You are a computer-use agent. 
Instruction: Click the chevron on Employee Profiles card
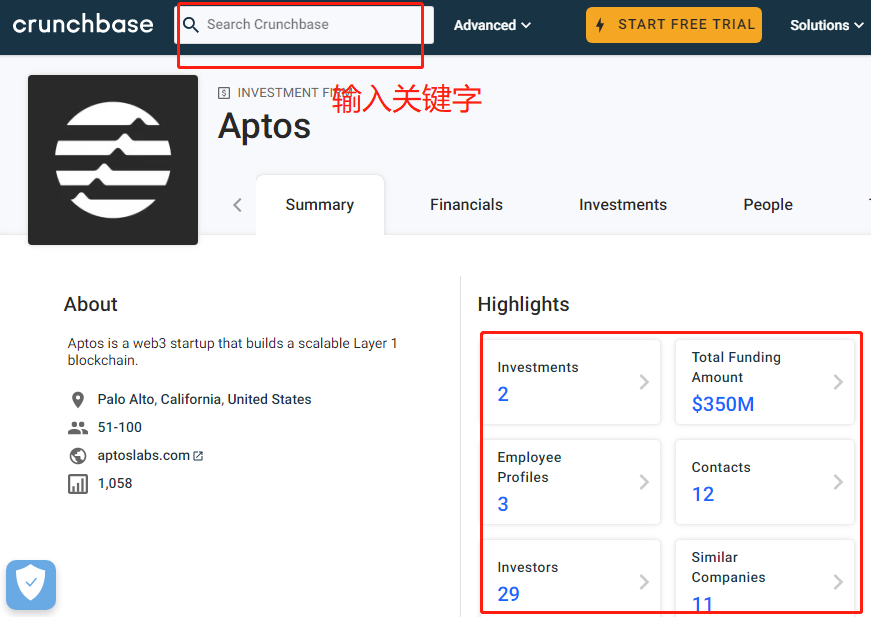(644, 482)
